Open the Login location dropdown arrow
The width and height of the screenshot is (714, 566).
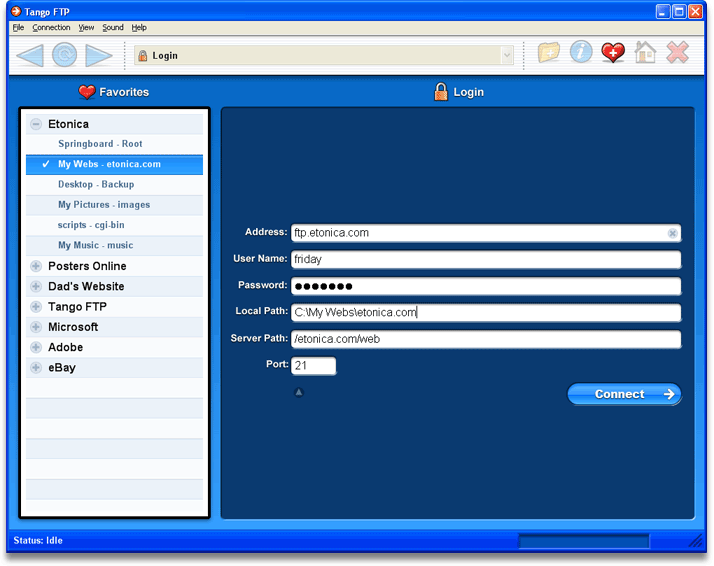pyautogui.click(x=507, y=56)
